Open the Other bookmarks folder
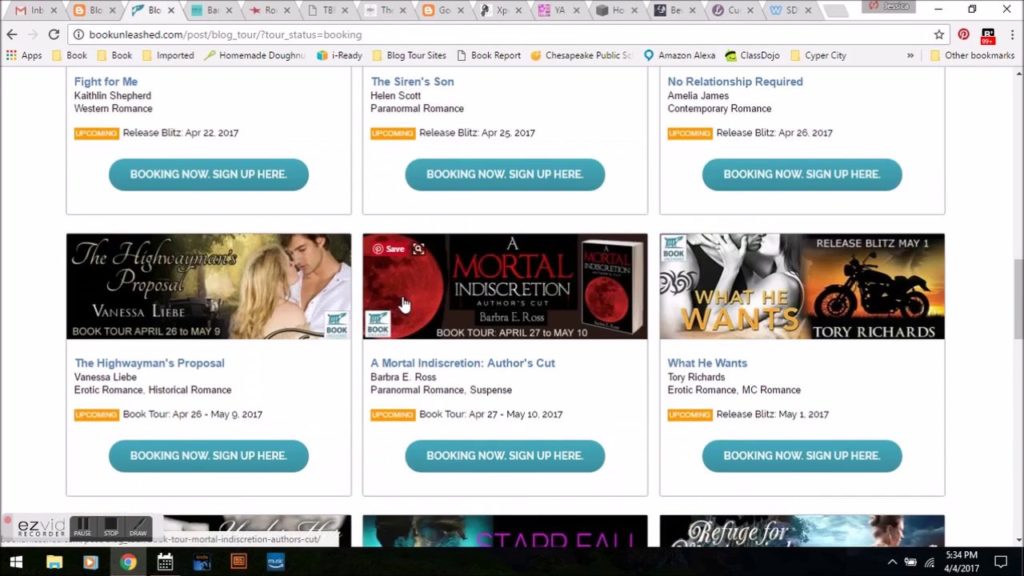 coord(972,56)
